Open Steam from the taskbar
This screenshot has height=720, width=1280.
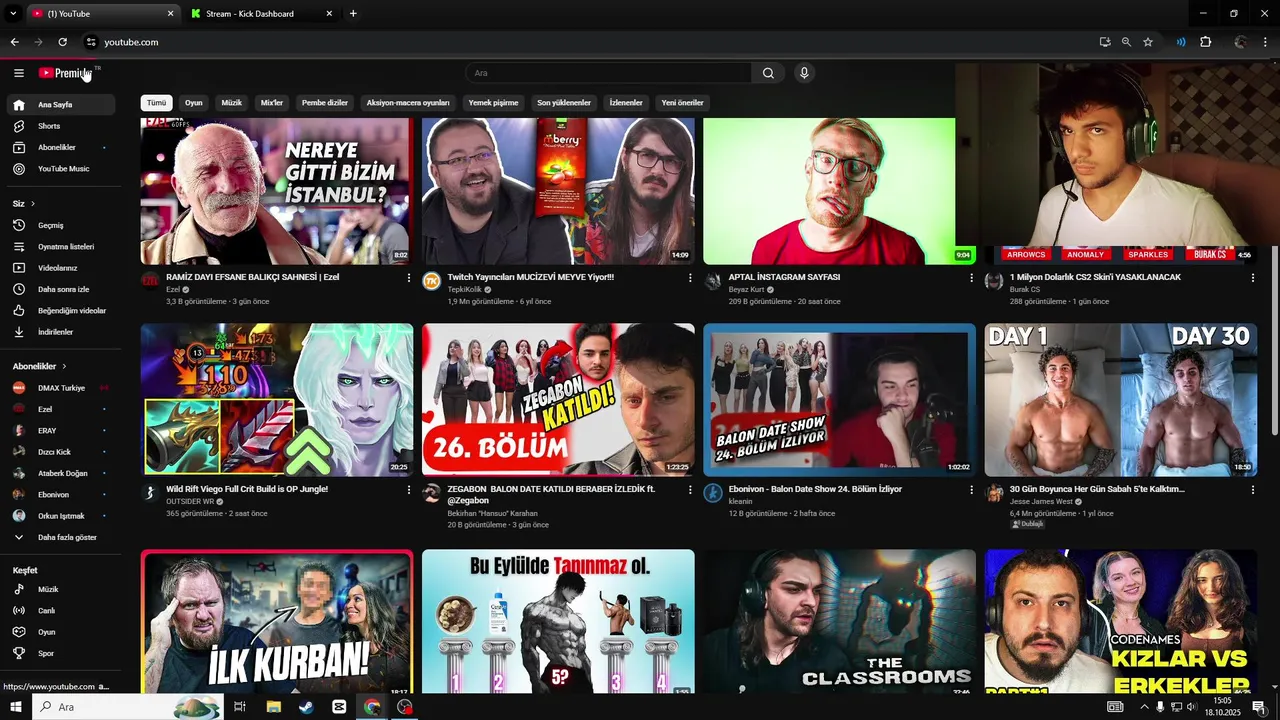[x=306, y=707]
